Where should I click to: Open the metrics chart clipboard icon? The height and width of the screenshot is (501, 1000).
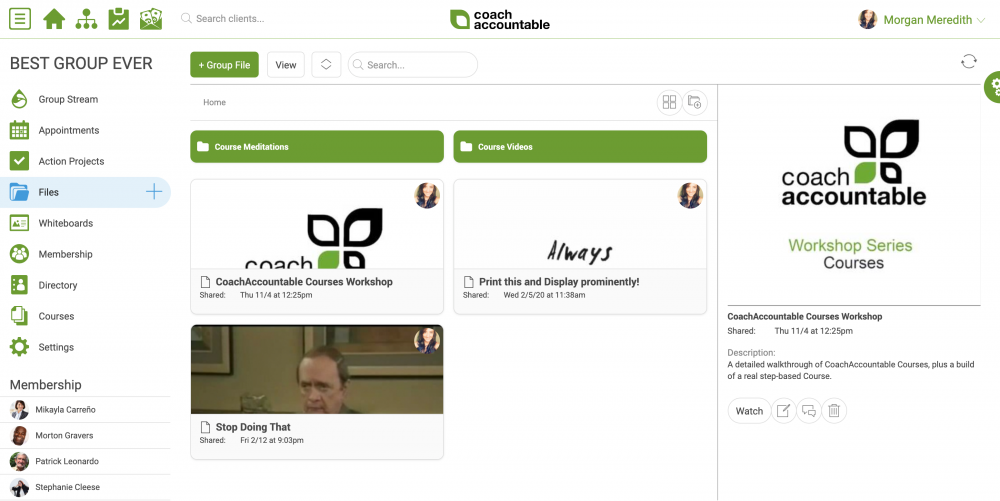[x=119, y=19]
